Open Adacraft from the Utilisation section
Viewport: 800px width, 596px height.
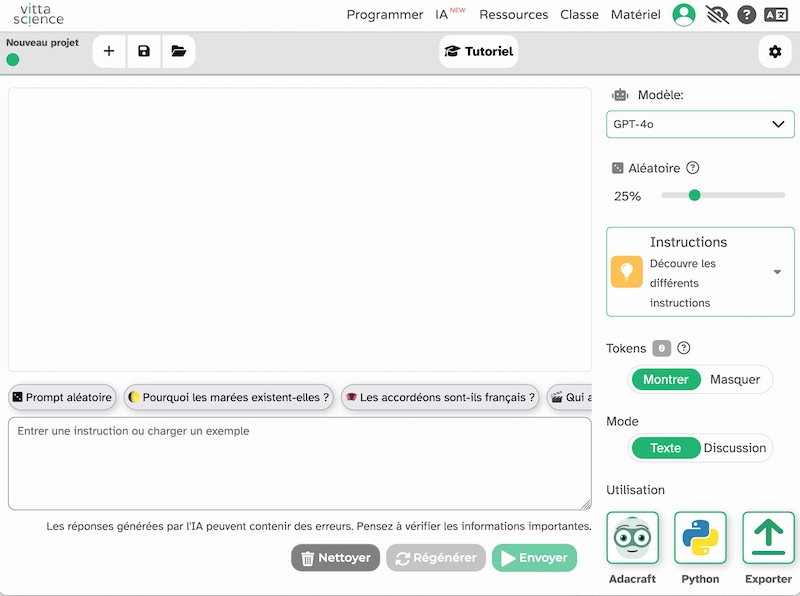(632, 538)
